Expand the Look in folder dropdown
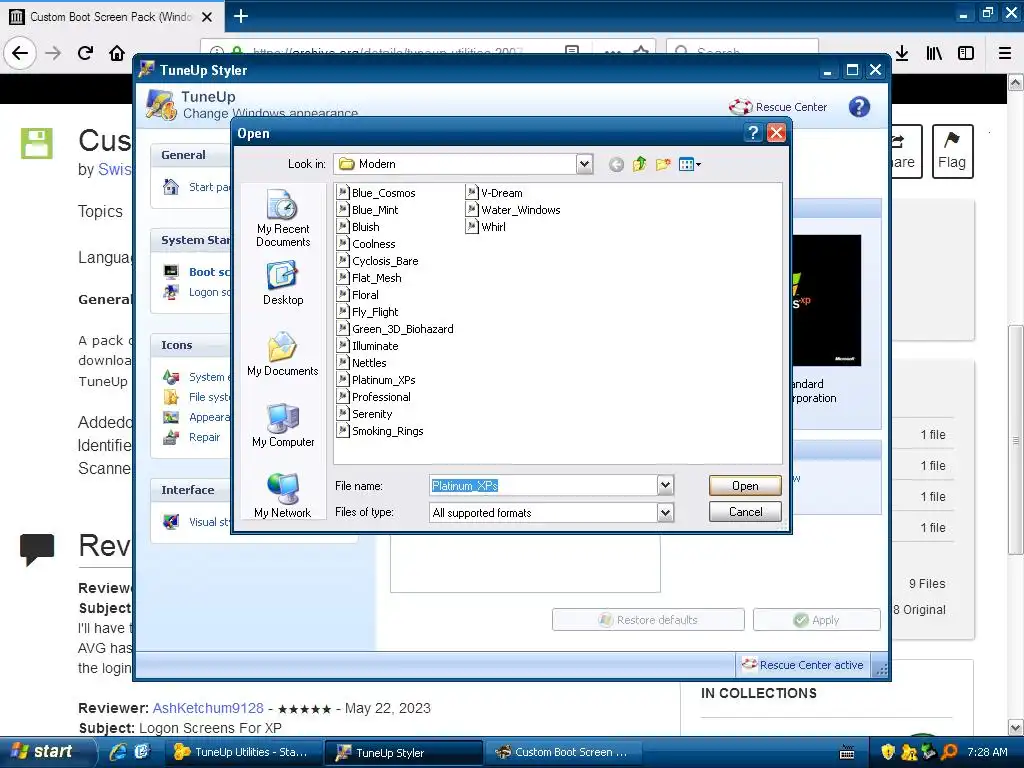Screen dimensions: 1024x768 [x=584, y=164]
